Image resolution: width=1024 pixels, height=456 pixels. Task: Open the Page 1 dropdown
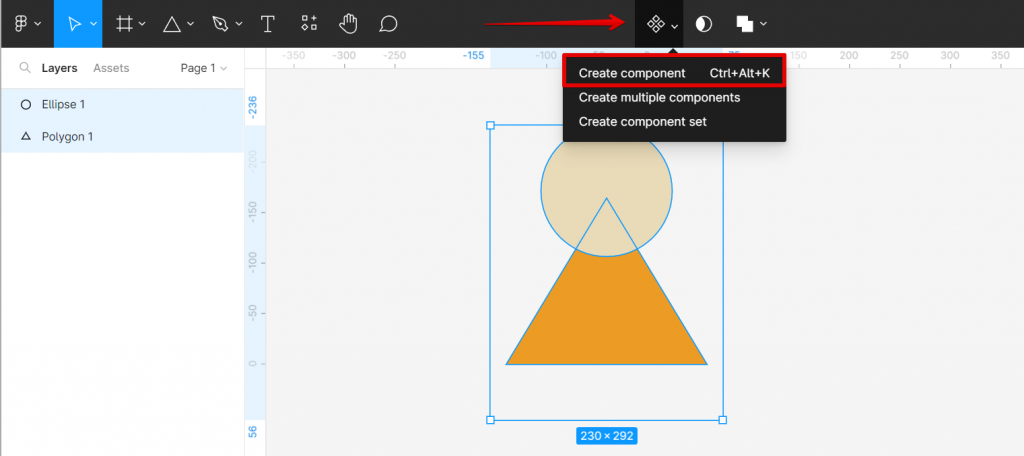[204, 68]
